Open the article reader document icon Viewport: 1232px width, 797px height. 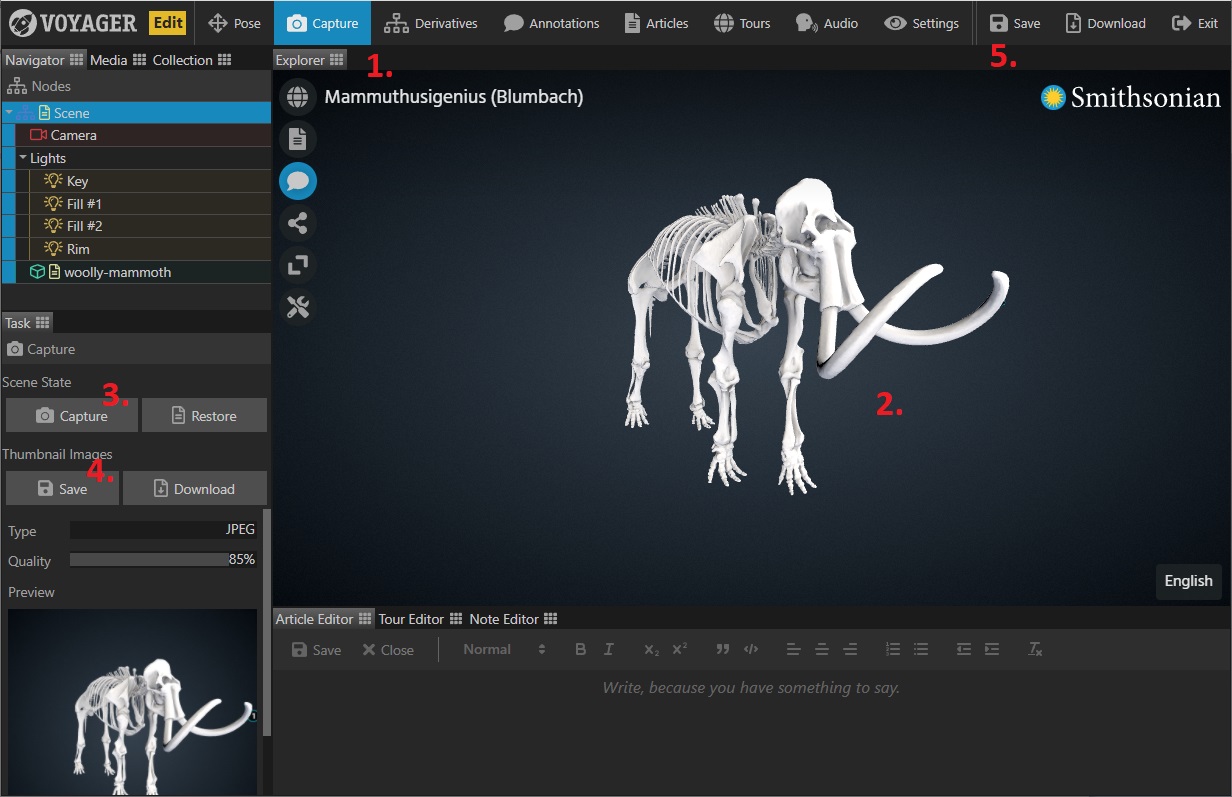pos(297,139)
